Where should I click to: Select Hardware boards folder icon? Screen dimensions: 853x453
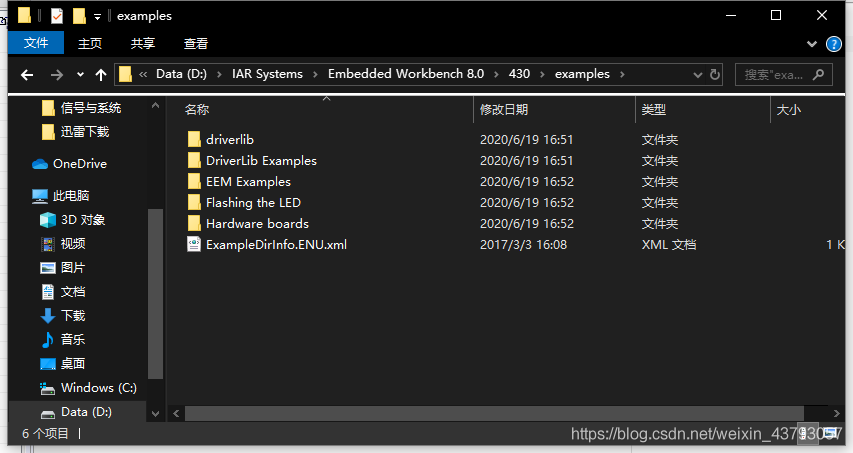point(194,224)
